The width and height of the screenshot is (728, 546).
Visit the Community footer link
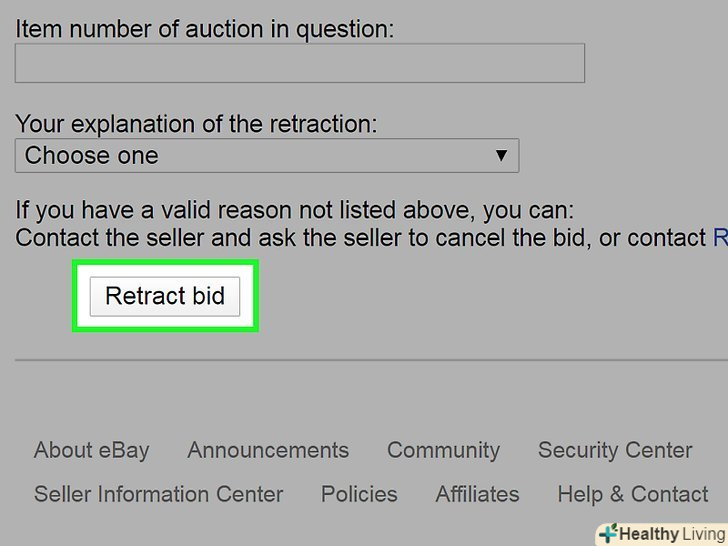tap(443, 450)
